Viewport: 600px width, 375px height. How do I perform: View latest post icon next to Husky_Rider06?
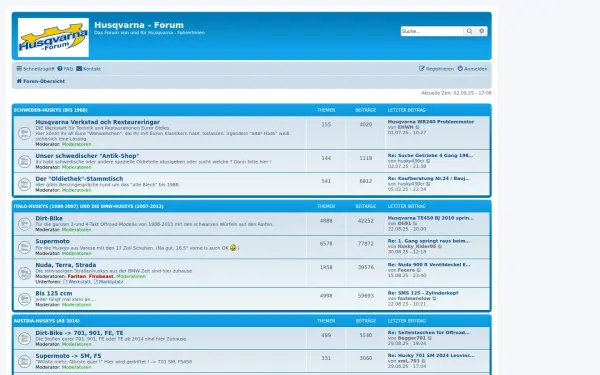(440, 247)
